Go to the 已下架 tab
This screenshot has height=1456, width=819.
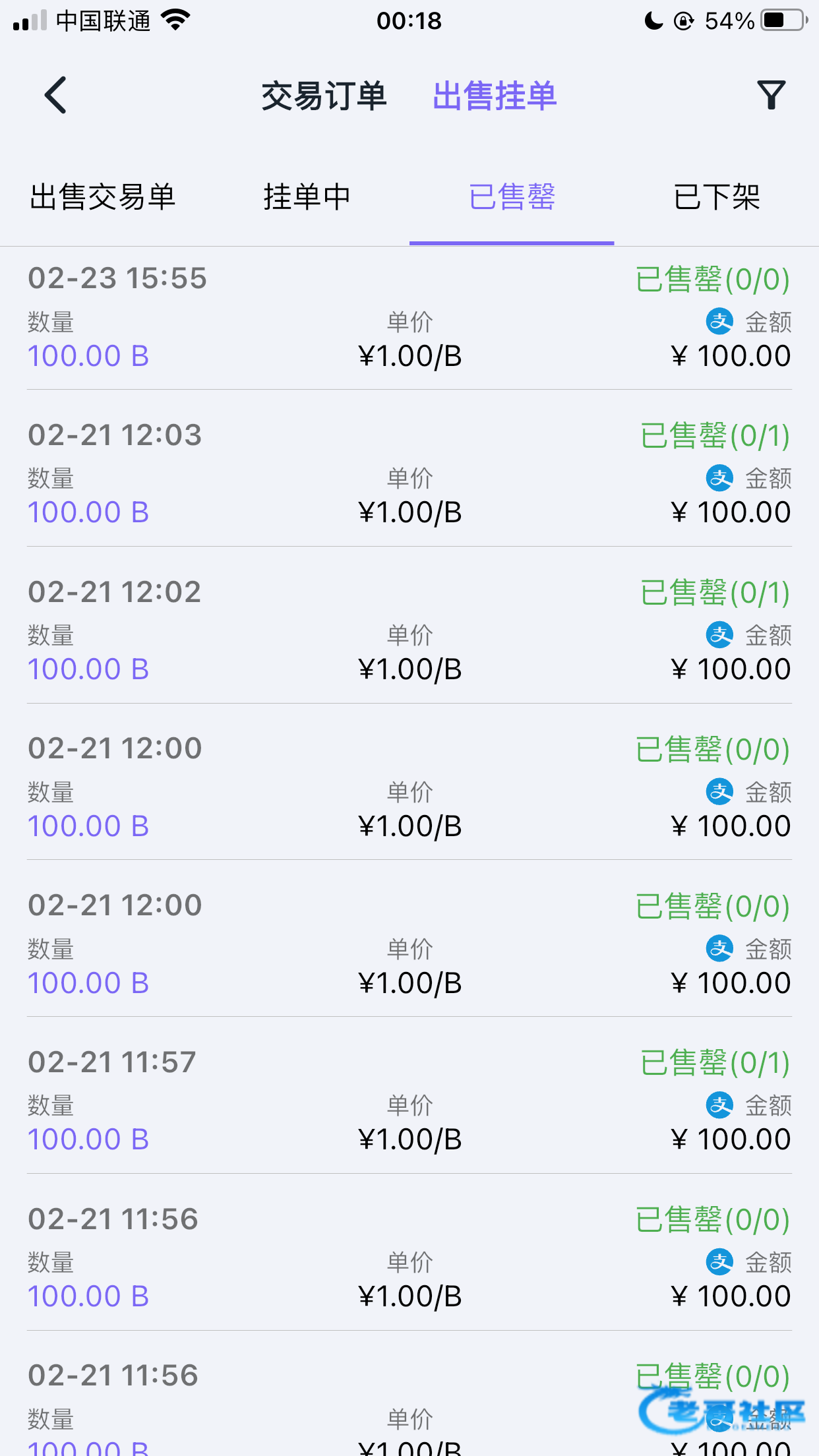[717, 197]
